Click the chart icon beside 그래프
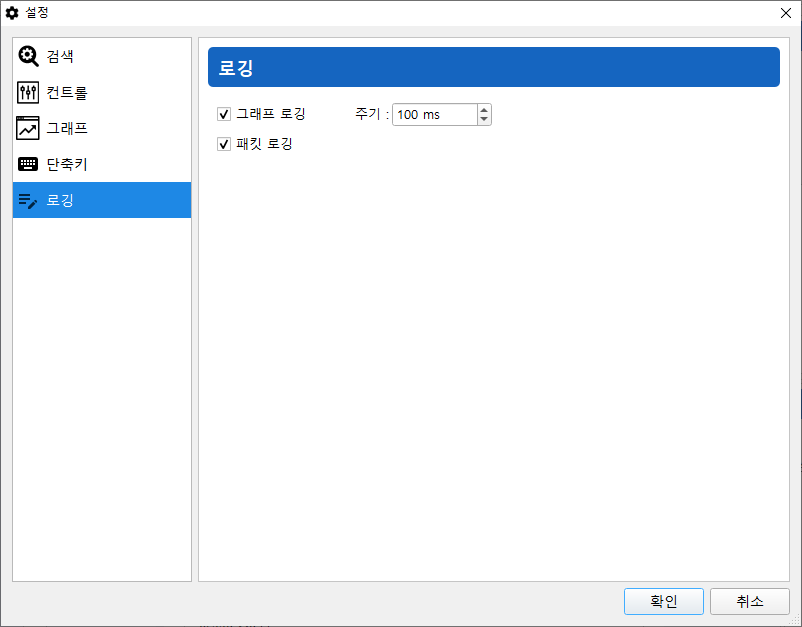802x627 pixels. (28, 128)
